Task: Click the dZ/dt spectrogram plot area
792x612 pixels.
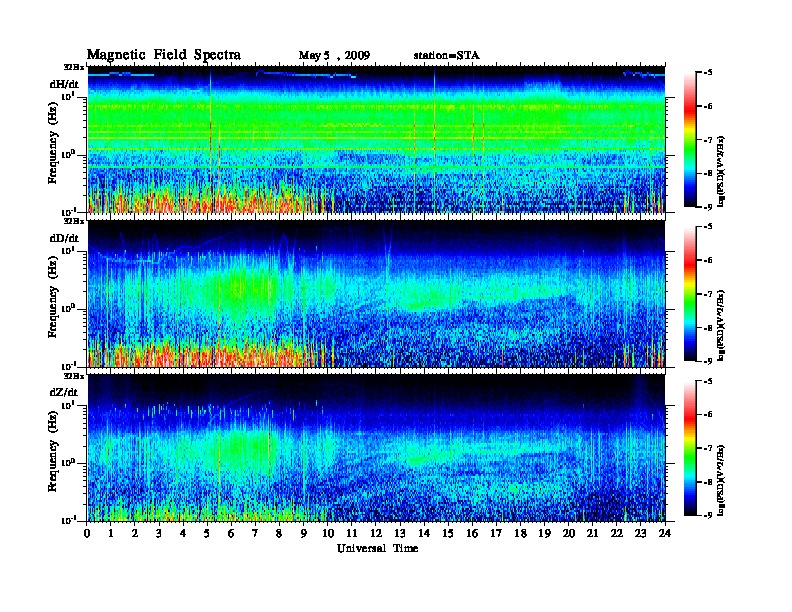Action: [x=376, y=448]
